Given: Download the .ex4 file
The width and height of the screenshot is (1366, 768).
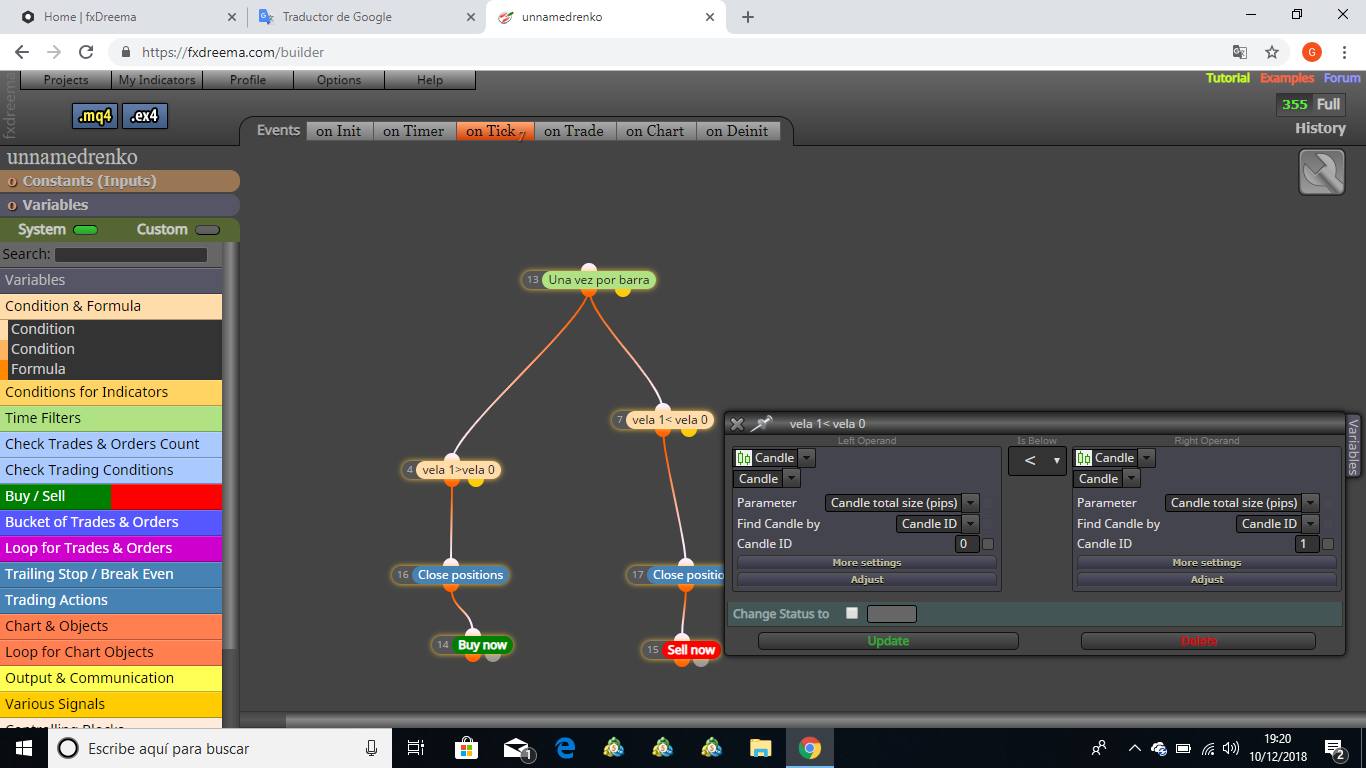Looking at the screenshot, I should pos(145,116).
